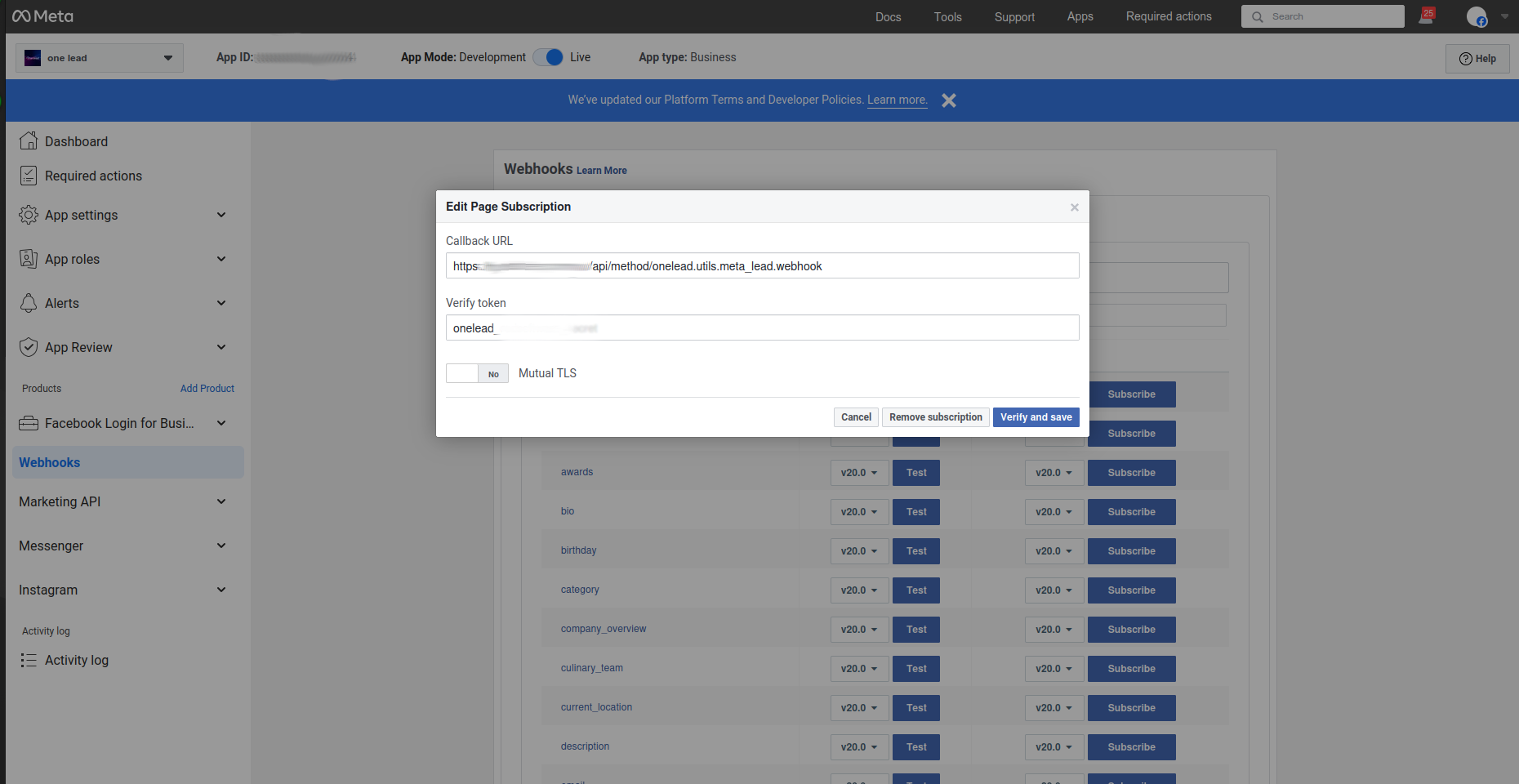1519x784 pixels.
Task: Click the Required actions checklist icon
Action: point(29,176)
